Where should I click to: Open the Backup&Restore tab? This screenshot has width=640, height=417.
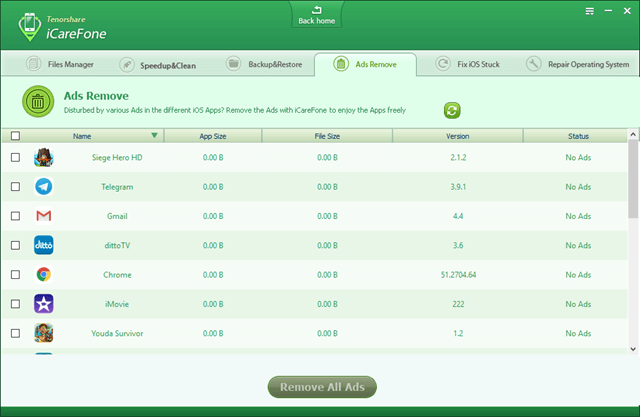(x=264, y=64)
